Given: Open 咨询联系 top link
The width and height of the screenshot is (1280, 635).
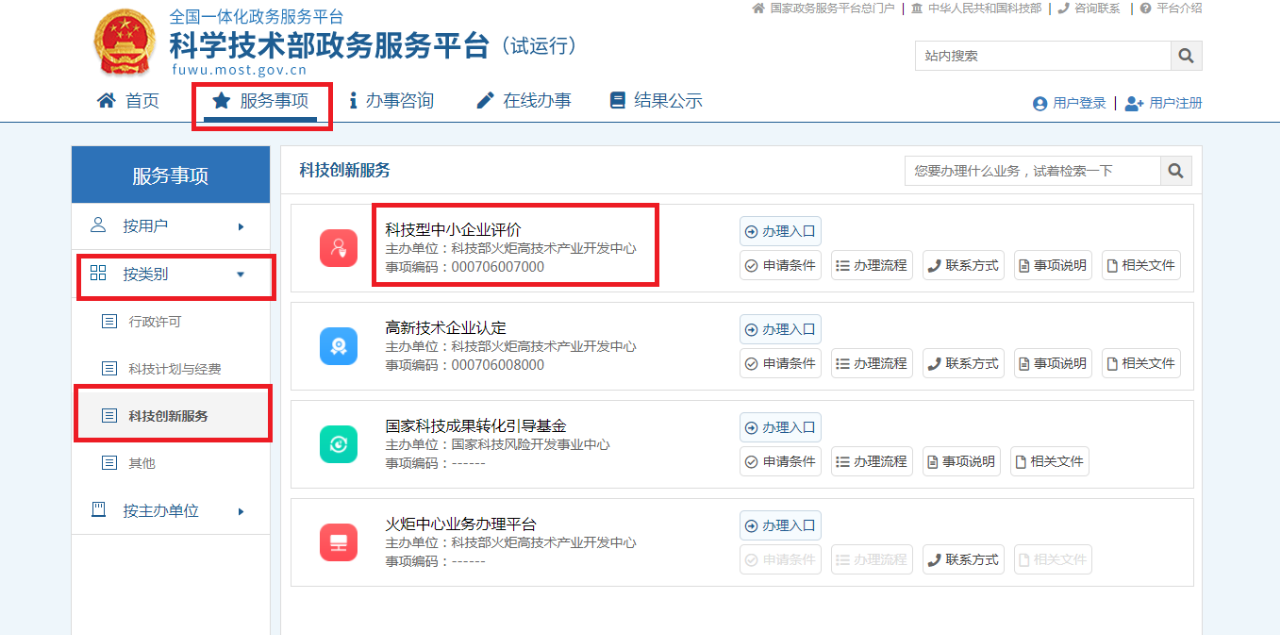Looking at the screenshot, I should coord(1089,8).
